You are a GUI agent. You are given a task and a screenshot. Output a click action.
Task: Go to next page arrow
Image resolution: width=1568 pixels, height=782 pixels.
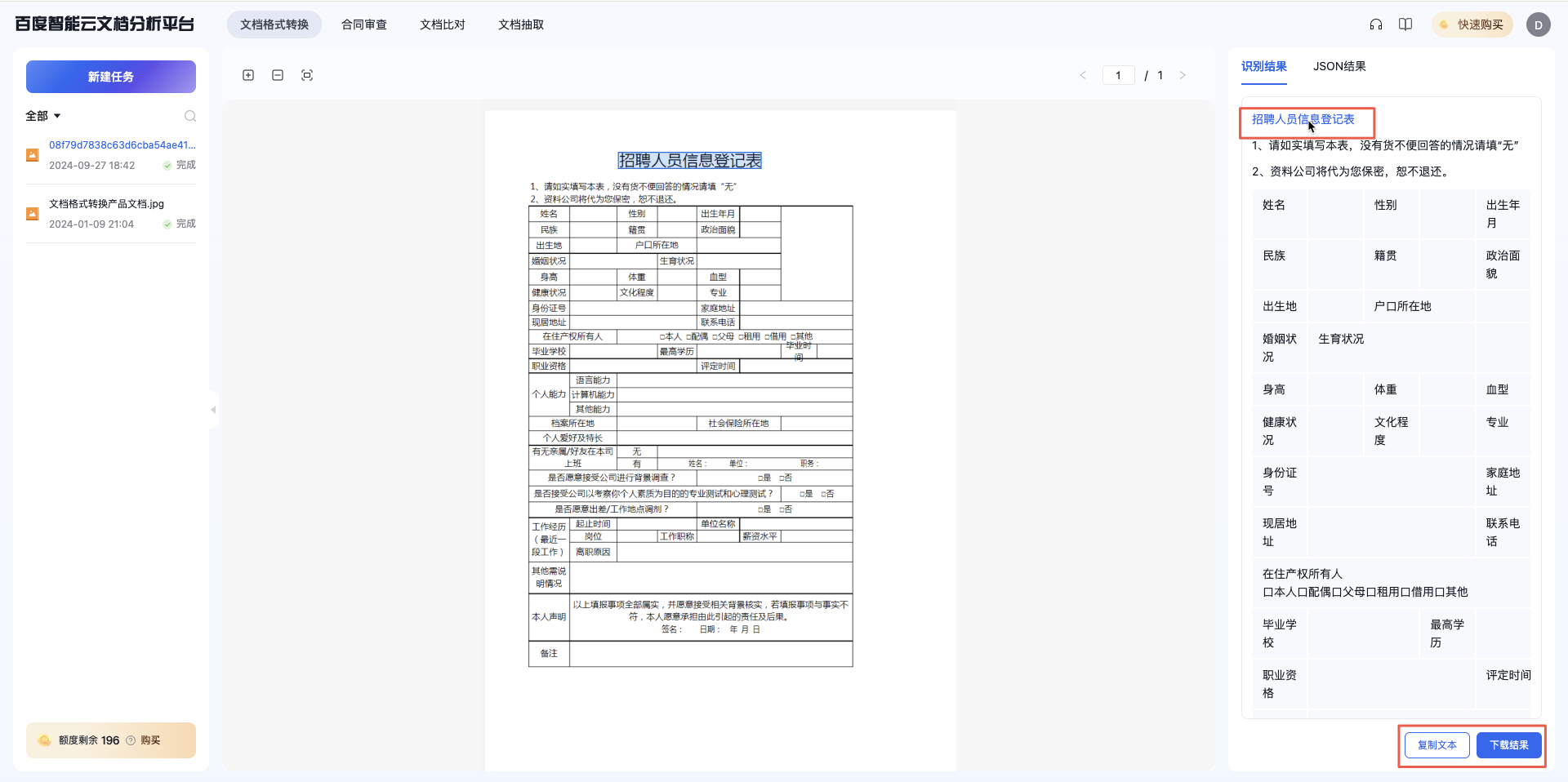pos(1183,75)
